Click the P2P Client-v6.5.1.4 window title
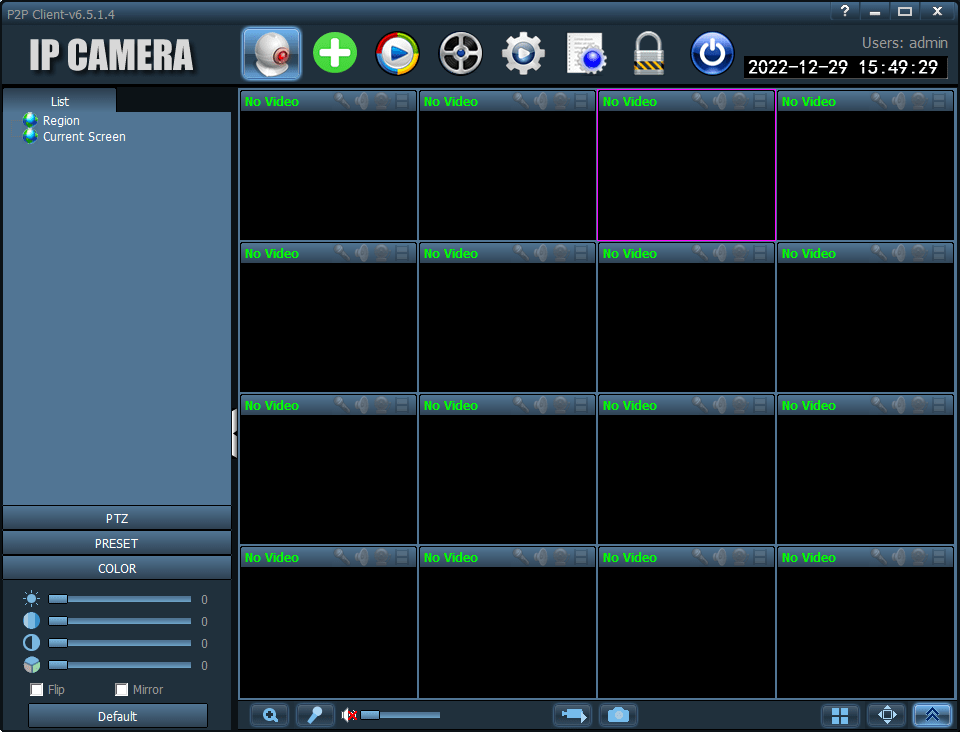Viewport: 960px width, 732px height. click(x=61, y=14)
